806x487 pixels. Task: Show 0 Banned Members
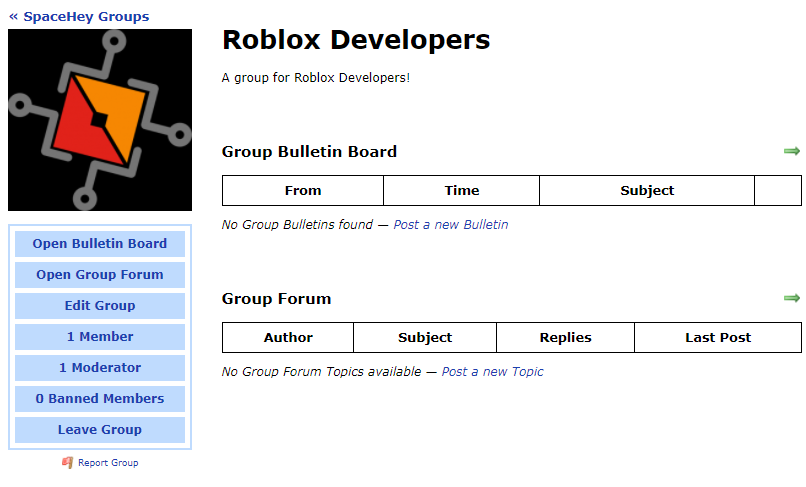click(x=100, y=399)
